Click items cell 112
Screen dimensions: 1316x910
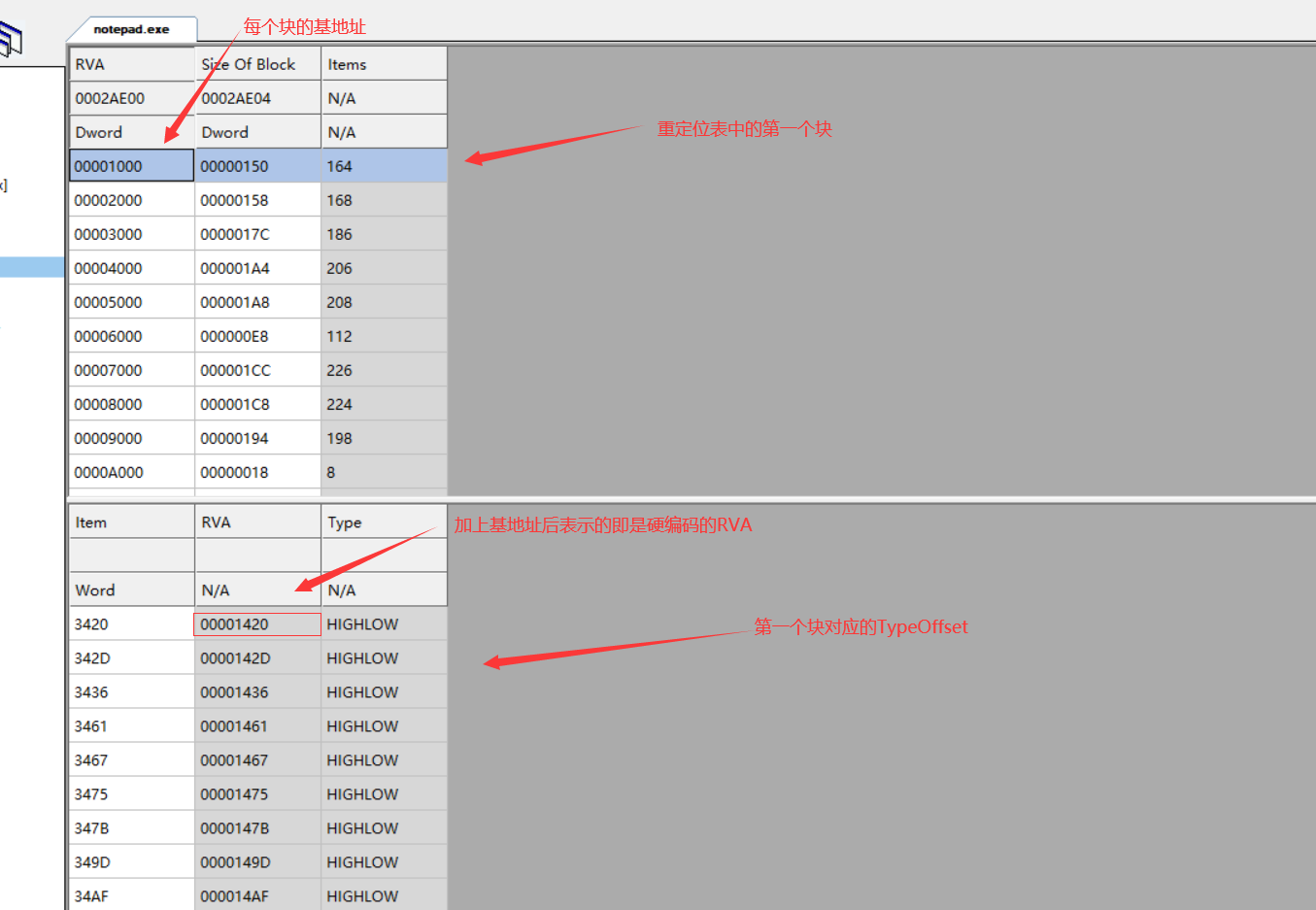tap(385, 336)
